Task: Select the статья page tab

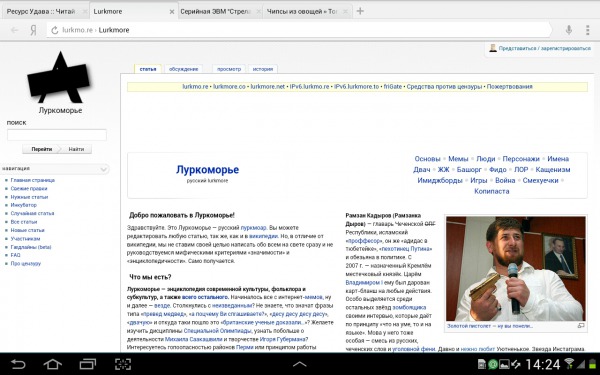Action: [x=148, y=69]
